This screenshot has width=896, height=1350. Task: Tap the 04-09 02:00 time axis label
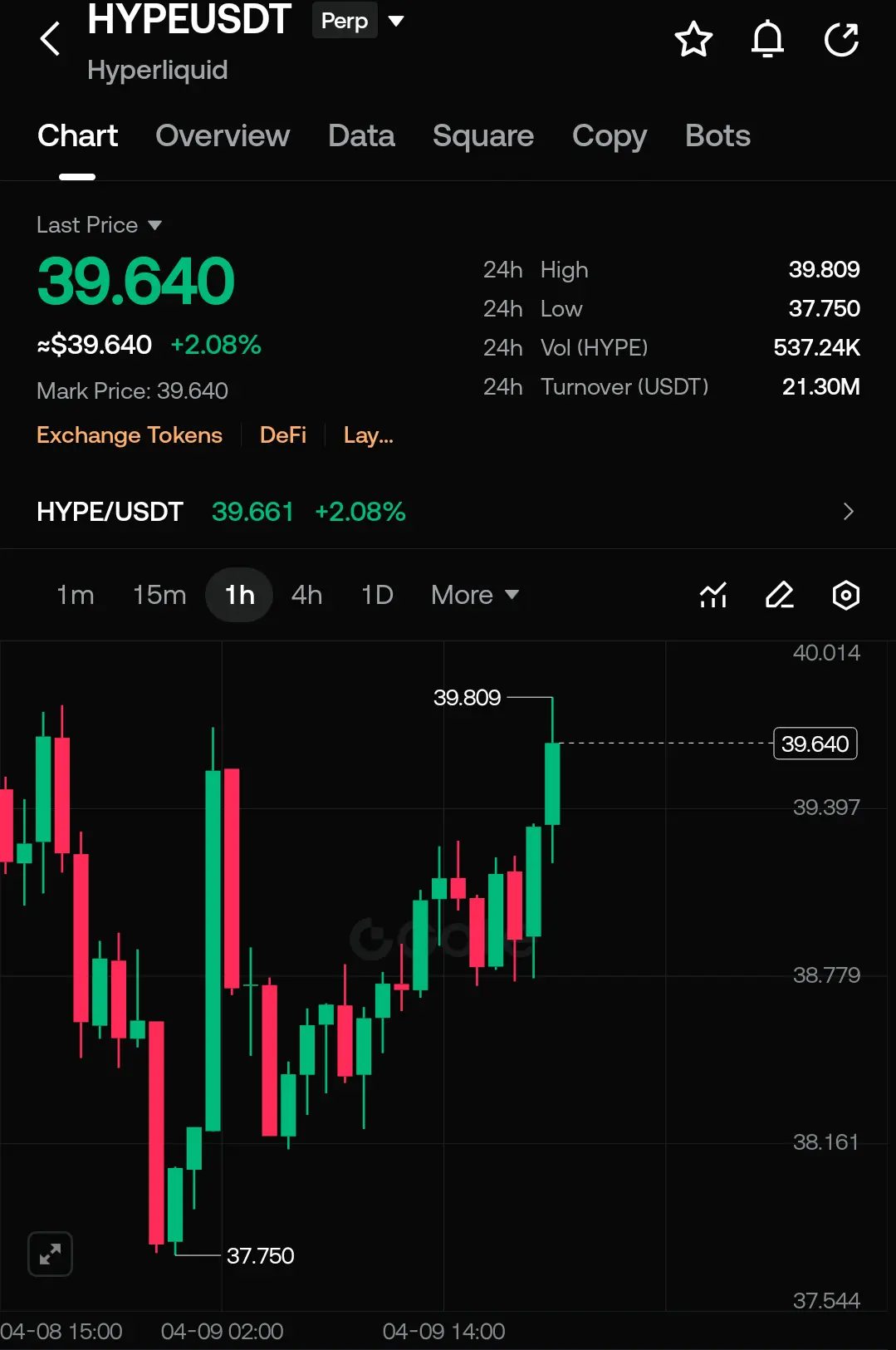tap(222, 1332)
